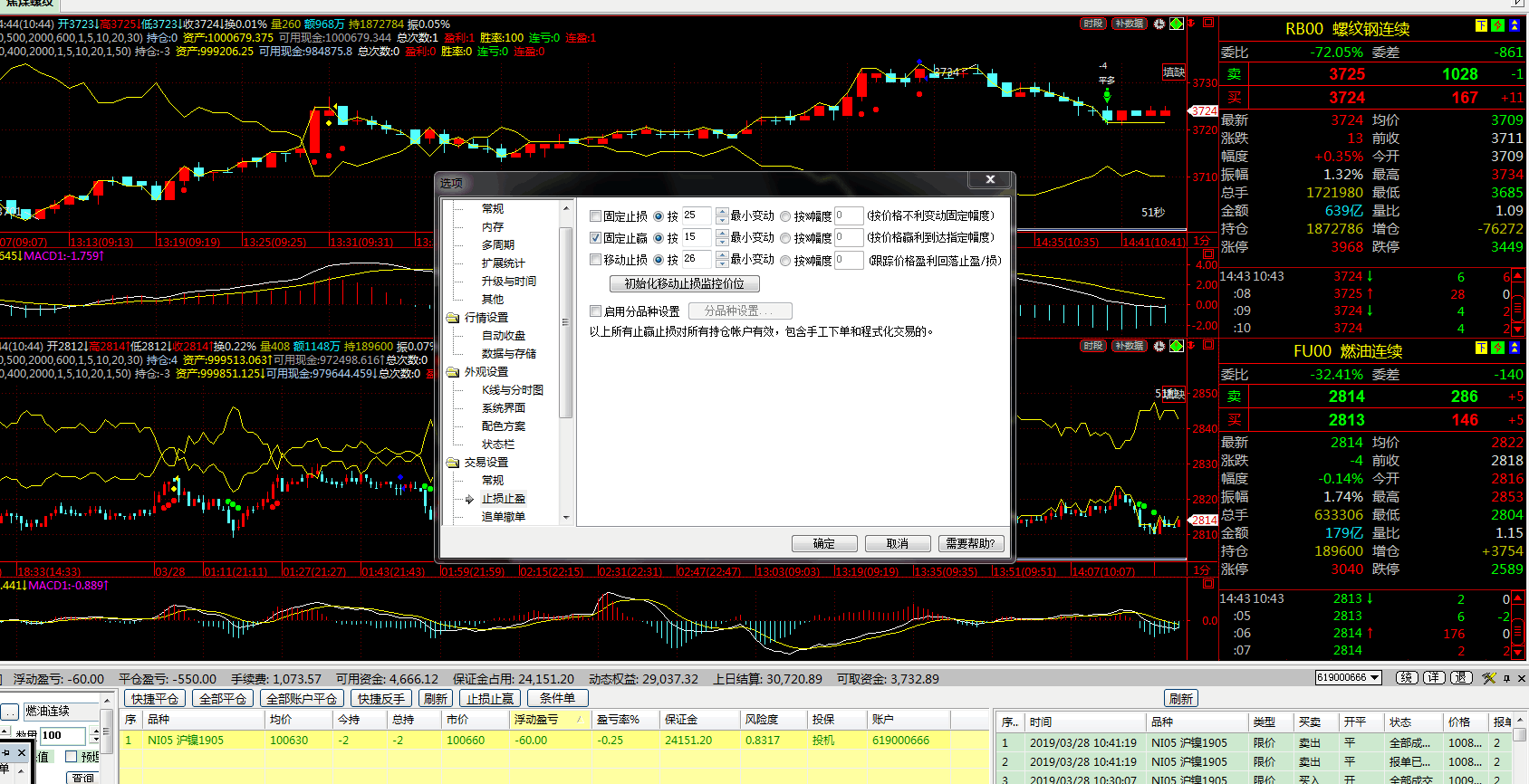
Task: Pin the trade panel with the pin icon
Action: coord(1507,678)
